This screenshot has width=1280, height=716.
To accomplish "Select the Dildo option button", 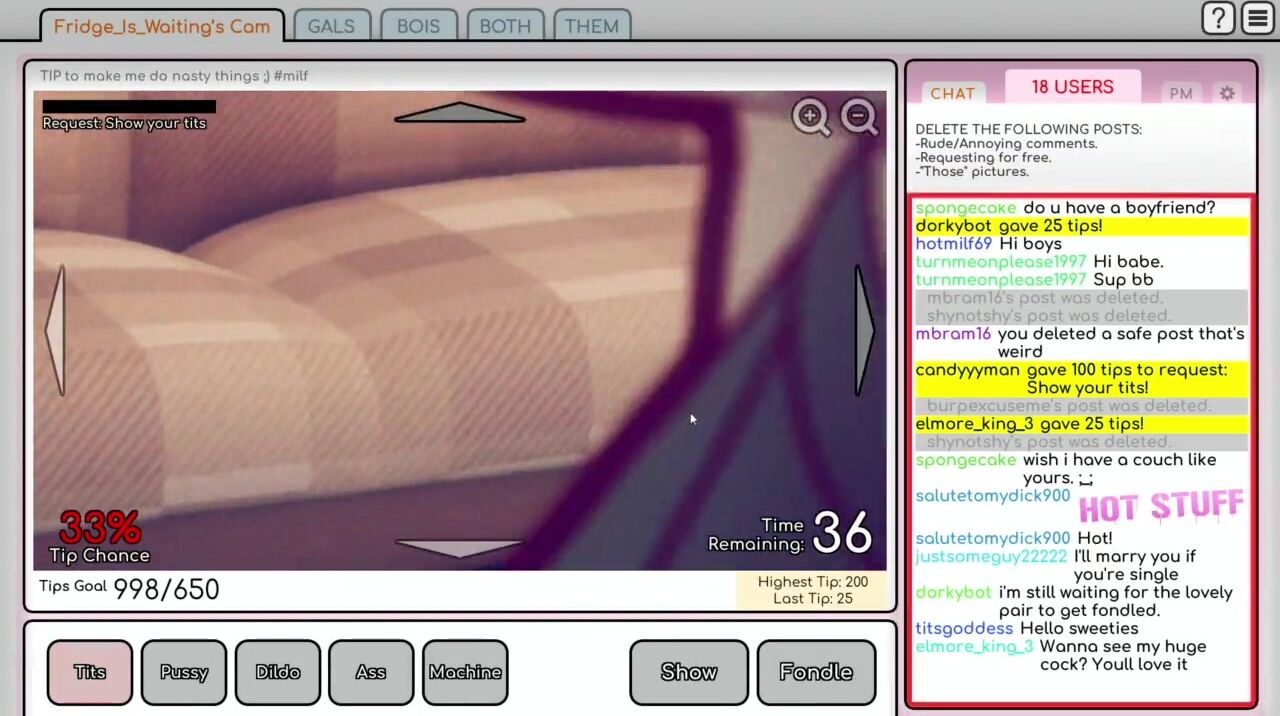I will pyautogui.click(x=278, y=672).
